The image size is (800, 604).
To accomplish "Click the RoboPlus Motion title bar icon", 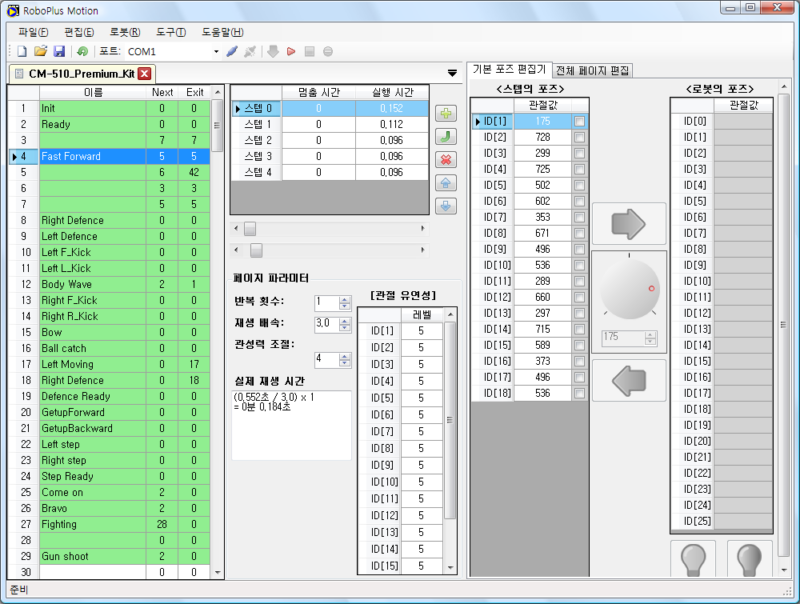I will click(x=13, y=11).
